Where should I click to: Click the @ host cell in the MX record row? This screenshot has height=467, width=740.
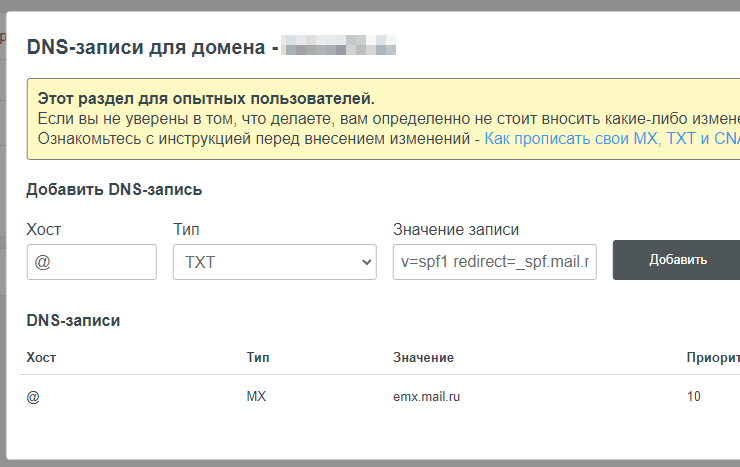click(x=33, y=396)
